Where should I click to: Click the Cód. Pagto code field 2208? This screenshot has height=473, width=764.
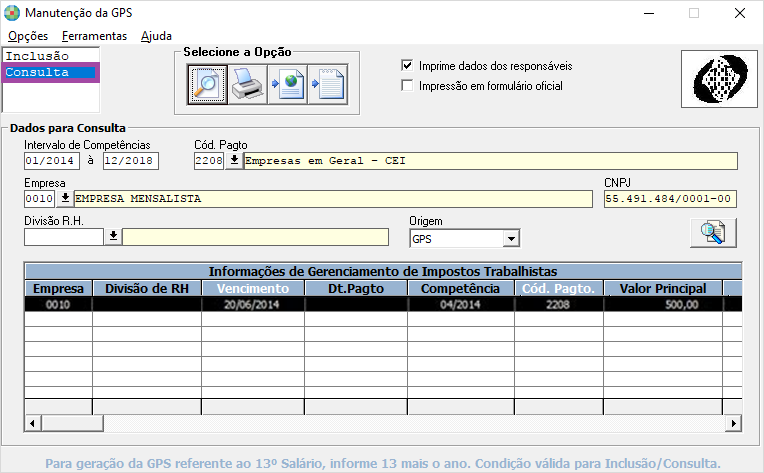[209, 161]
